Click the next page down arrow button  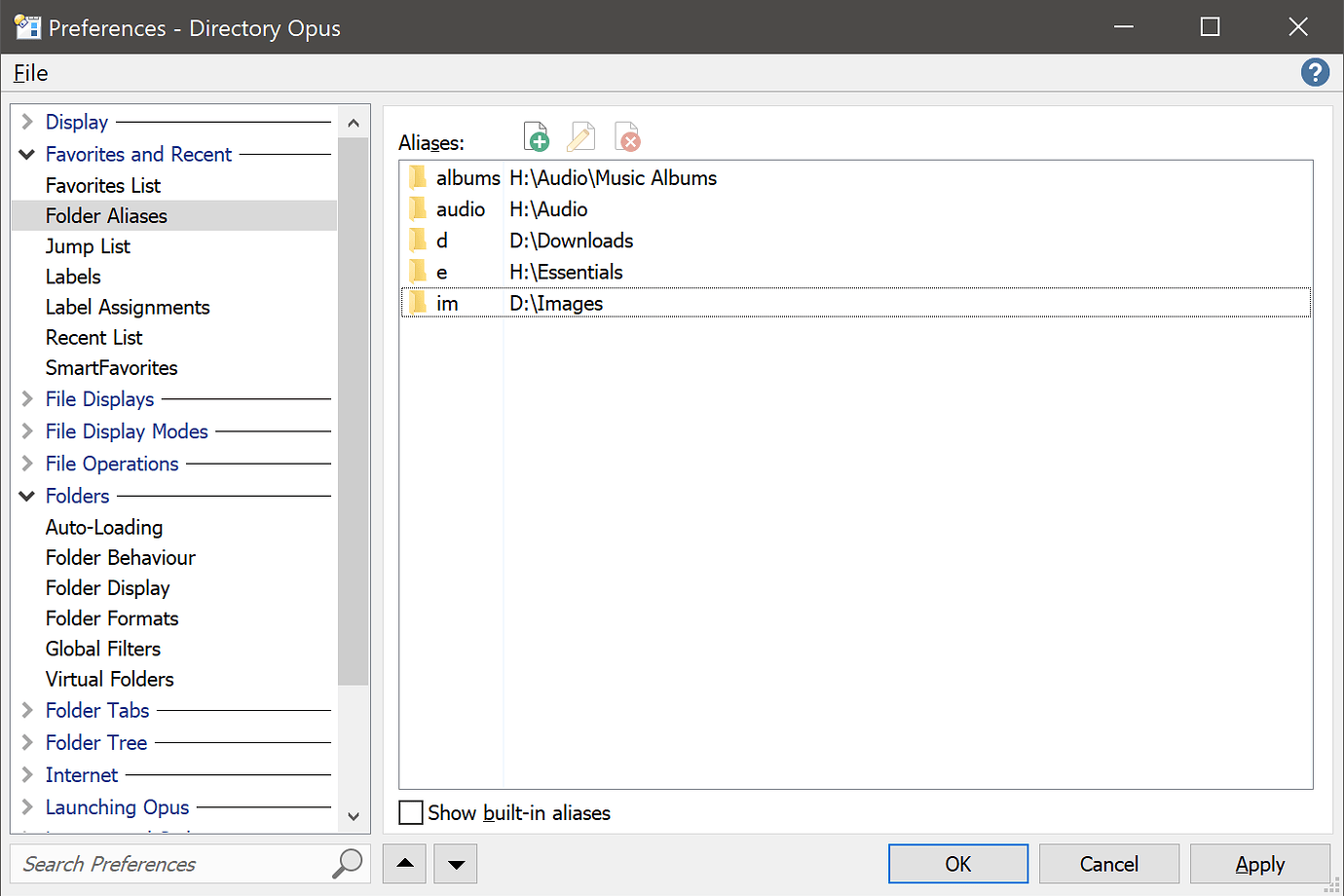coord(456,864)
